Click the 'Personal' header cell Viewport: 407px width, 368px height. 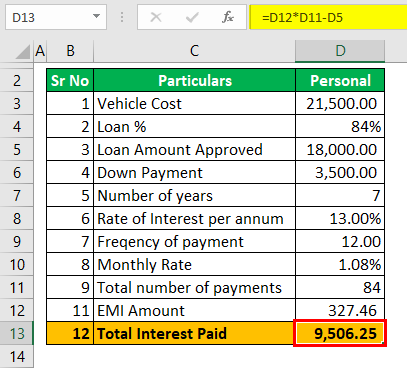340,80
